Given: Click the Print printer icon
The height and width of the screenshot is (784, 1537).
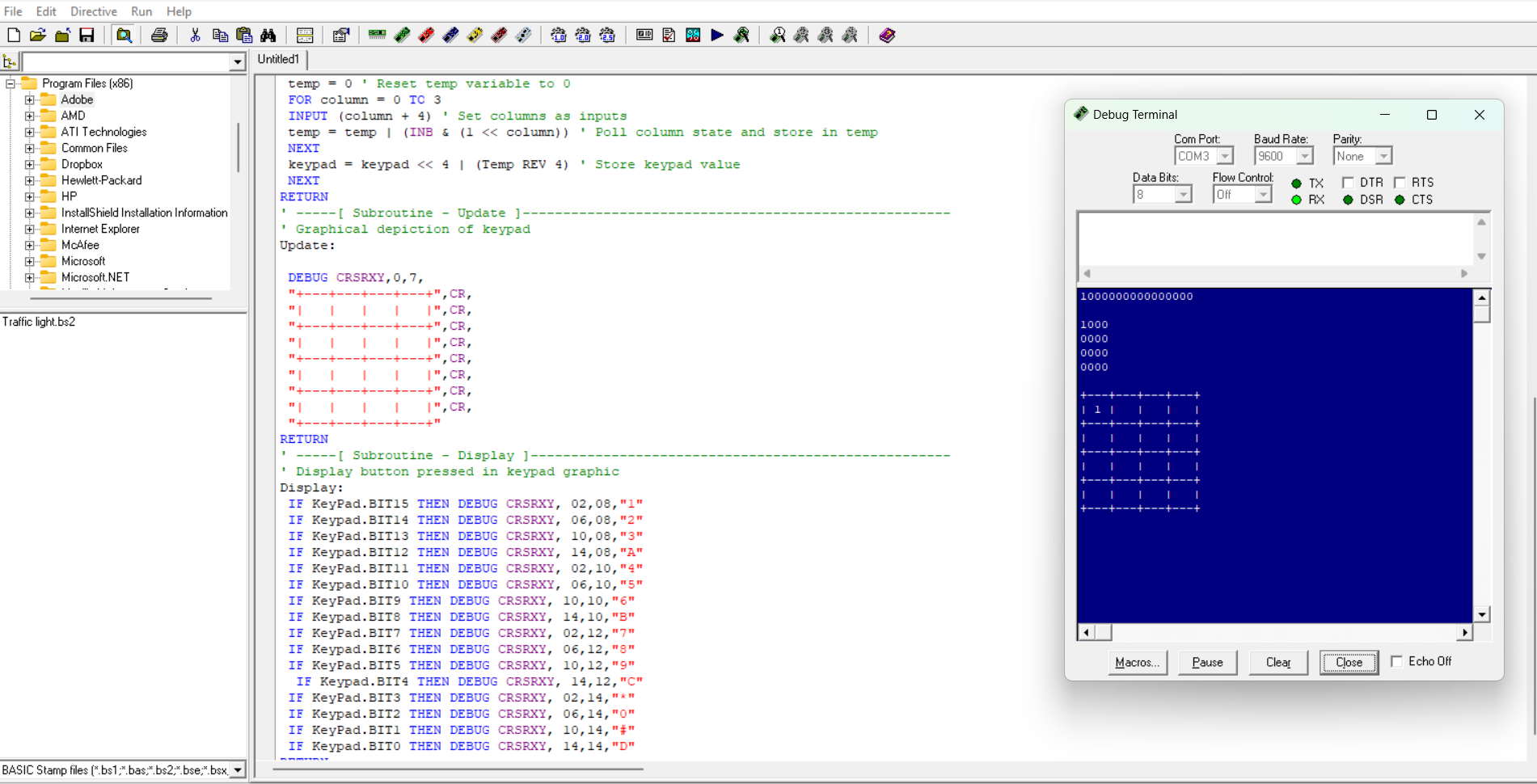Looking at the screenshot, I should pos(159,35).
